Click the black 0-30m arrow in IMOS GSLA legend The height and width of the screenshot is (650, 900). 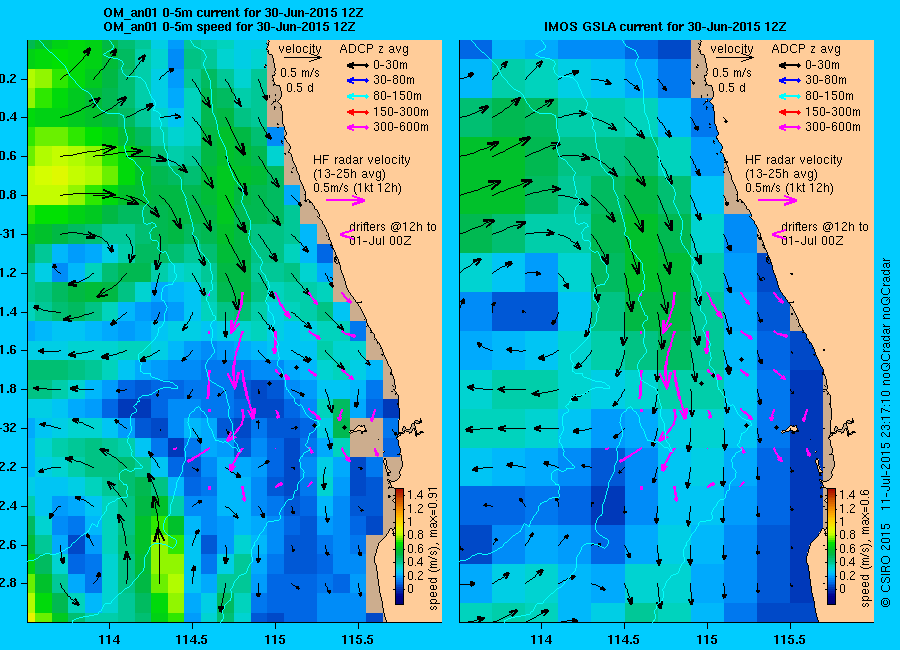coord(790,65)
